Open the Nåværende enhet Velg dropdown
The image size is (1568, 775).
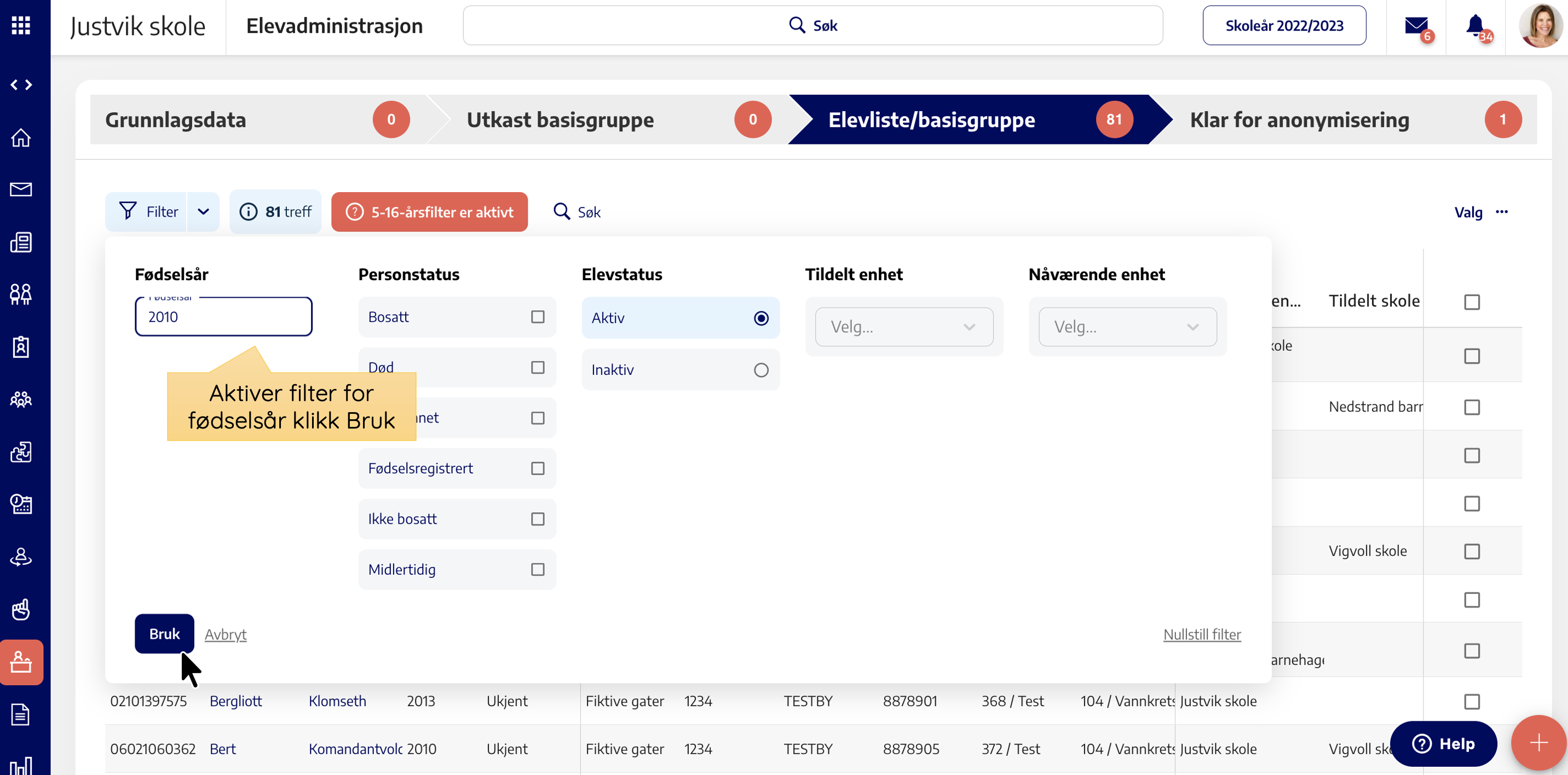(x=1127, y=327)
